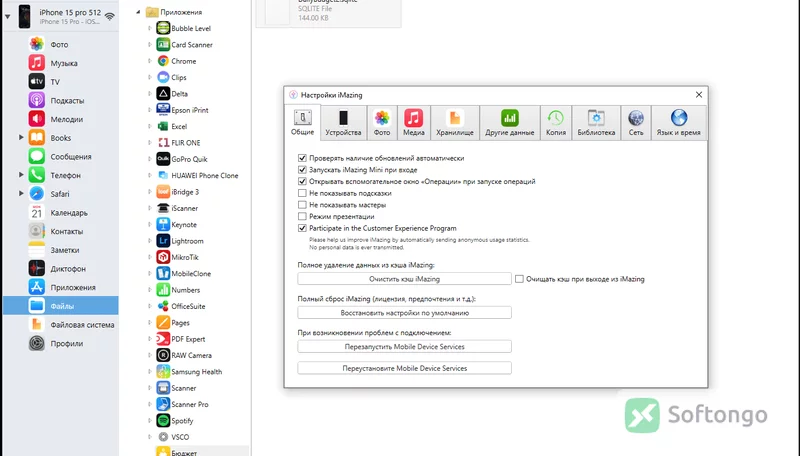Image resolution: width=800 pixels, height=456 pixels.
Task: Switch to the Другие данные tab
Action: pyautogui.click(x=510, y=123)
